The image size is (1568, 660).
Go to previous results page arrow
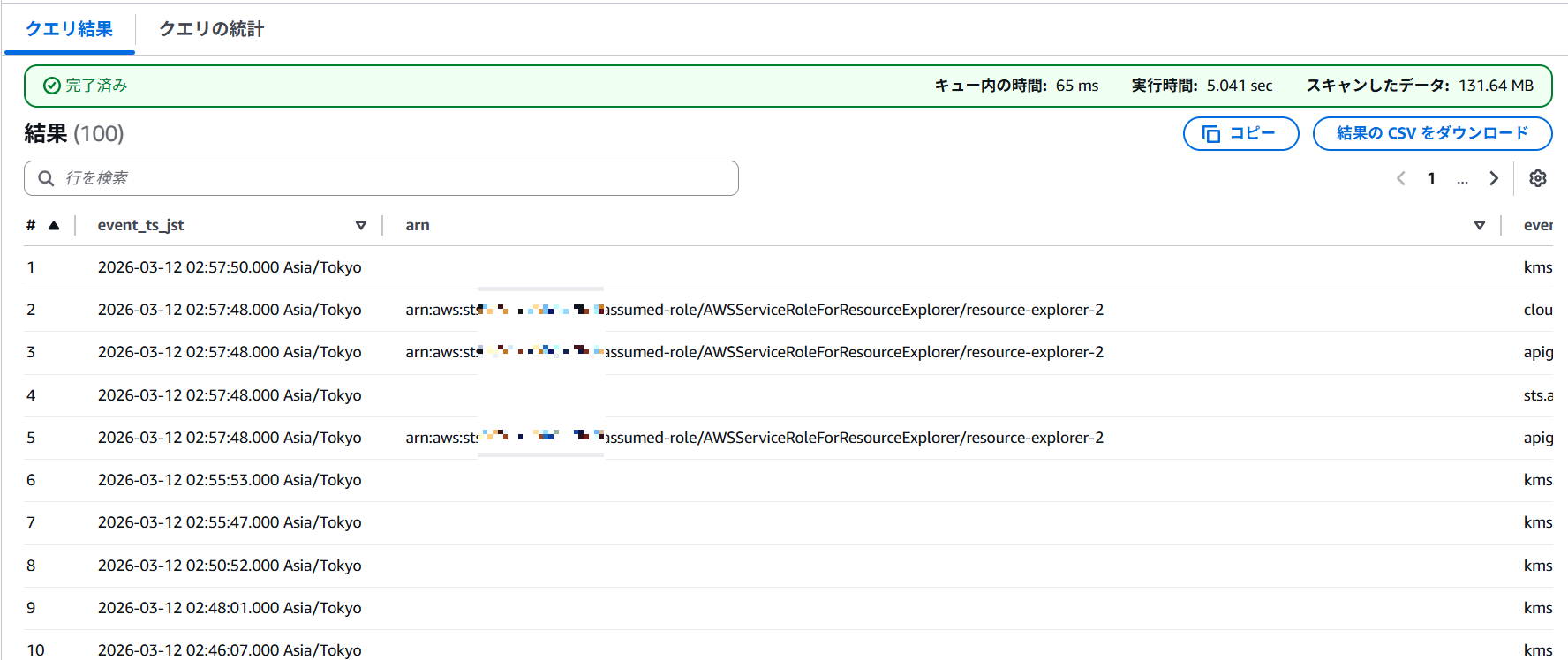pos(1400,178)
